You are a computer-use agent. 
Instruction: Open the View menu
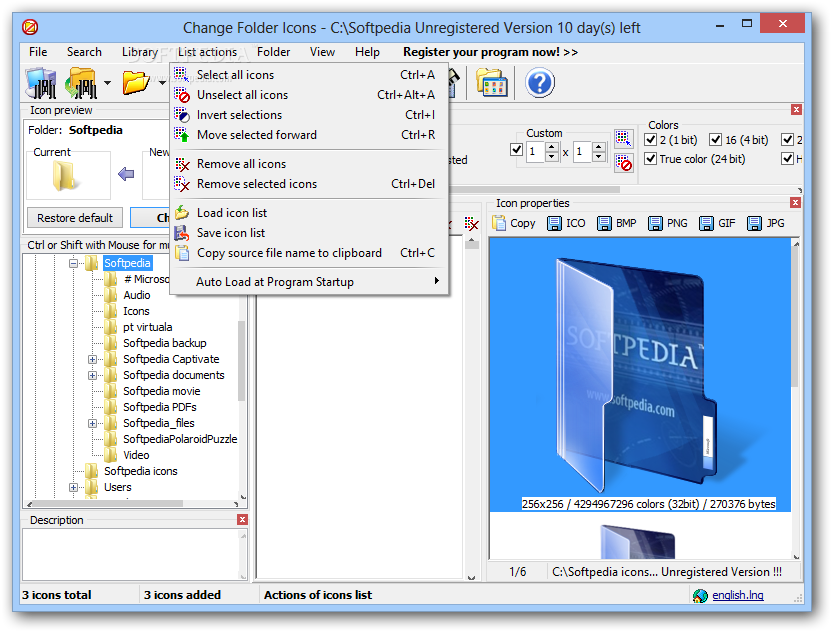coord(322,52)
